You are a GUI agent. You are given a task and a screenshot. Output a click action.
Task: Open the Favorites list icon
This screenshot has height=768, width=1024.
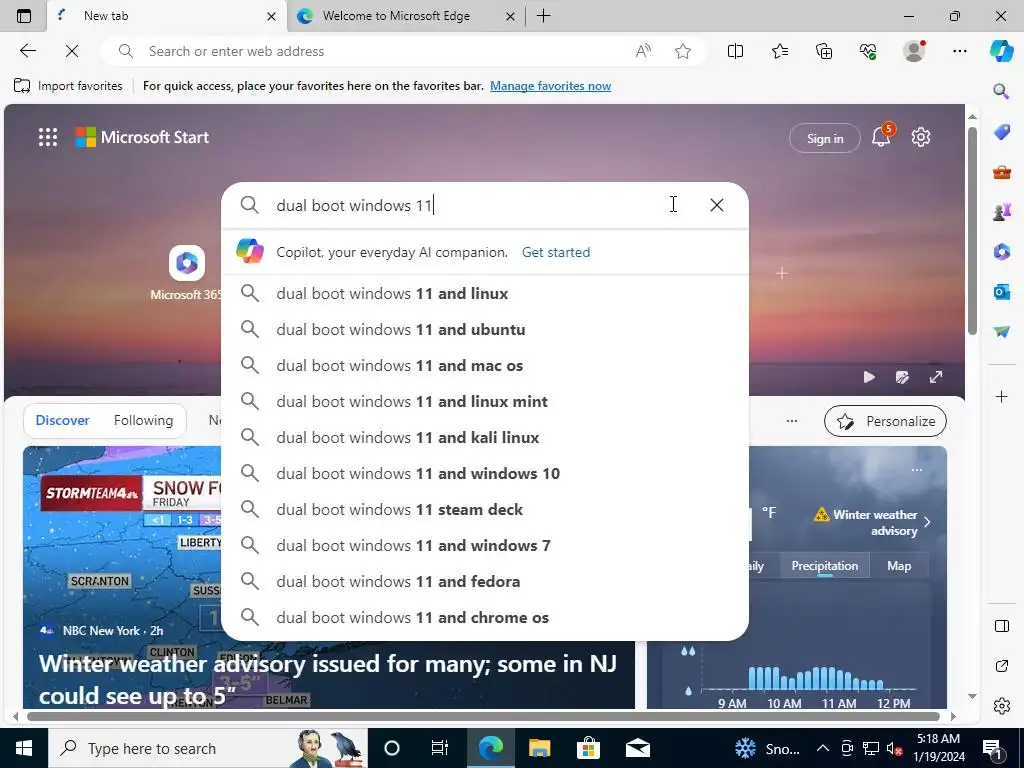click(x=780, y=51)
